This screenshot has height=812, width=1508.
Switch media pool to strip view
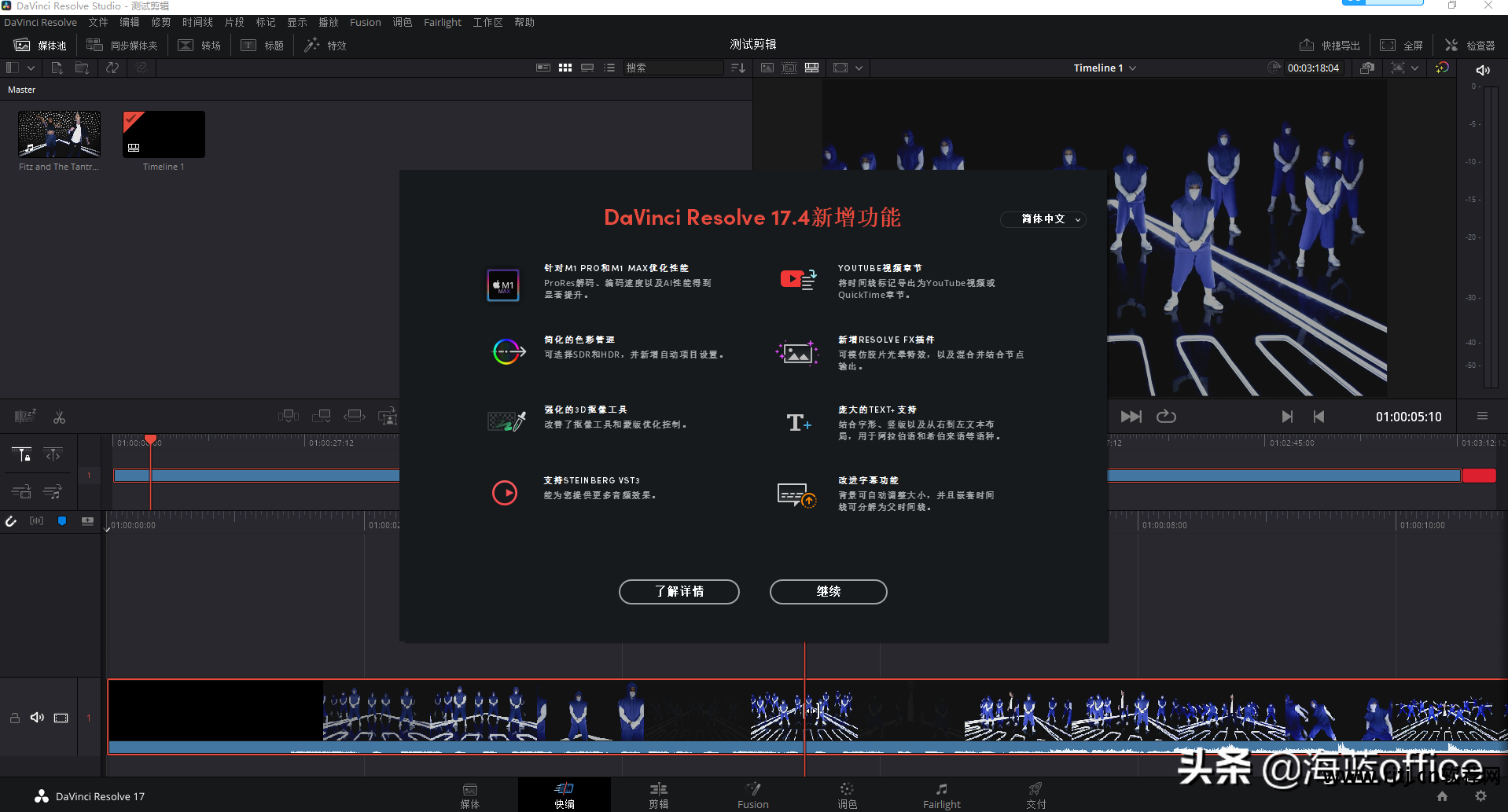pos(587,68)
